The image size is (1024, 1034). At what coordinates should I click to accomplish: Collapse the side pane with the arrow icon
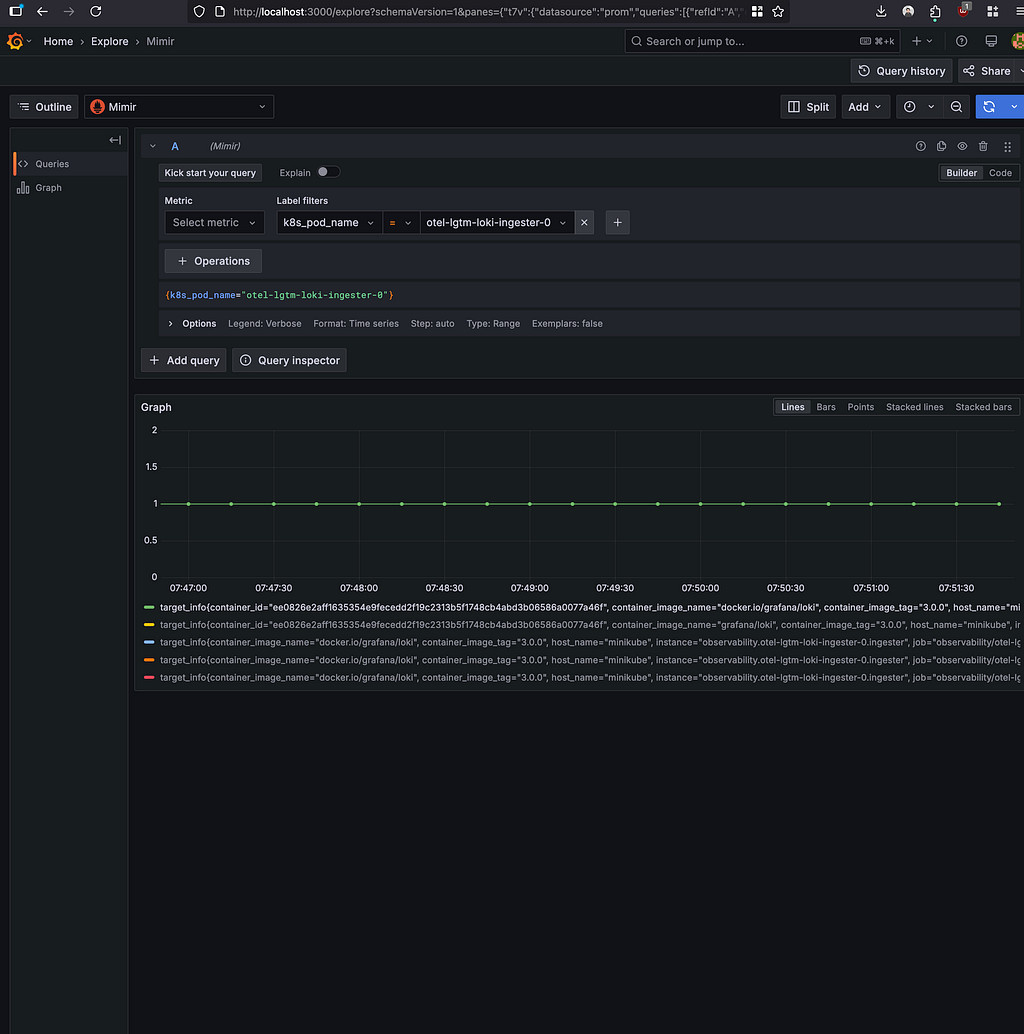115,140
